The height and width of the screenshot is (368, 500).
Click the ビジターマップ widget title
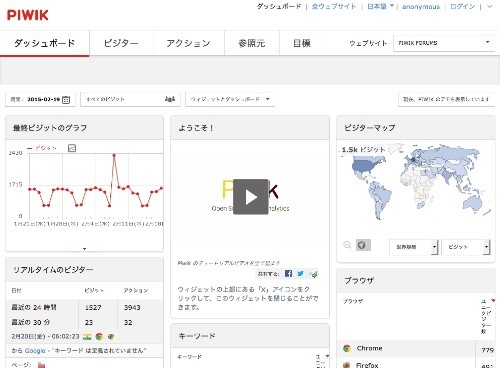click(370, 128)
